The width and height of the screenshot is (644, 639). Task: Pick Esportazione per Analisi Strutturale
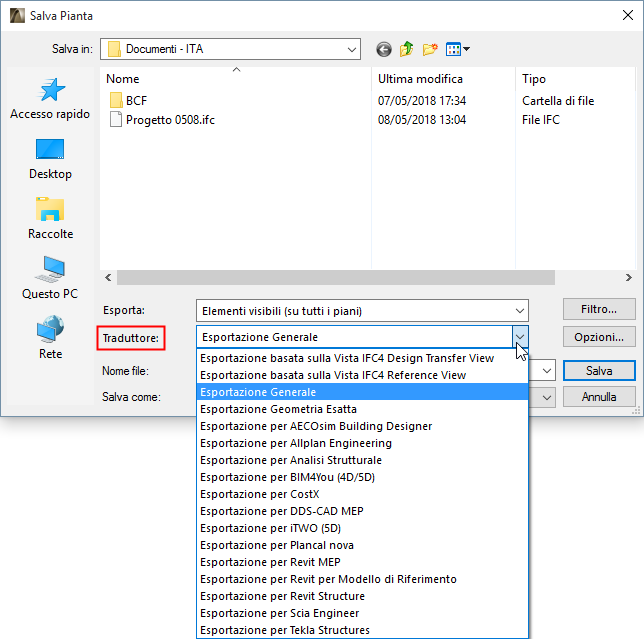362,460
